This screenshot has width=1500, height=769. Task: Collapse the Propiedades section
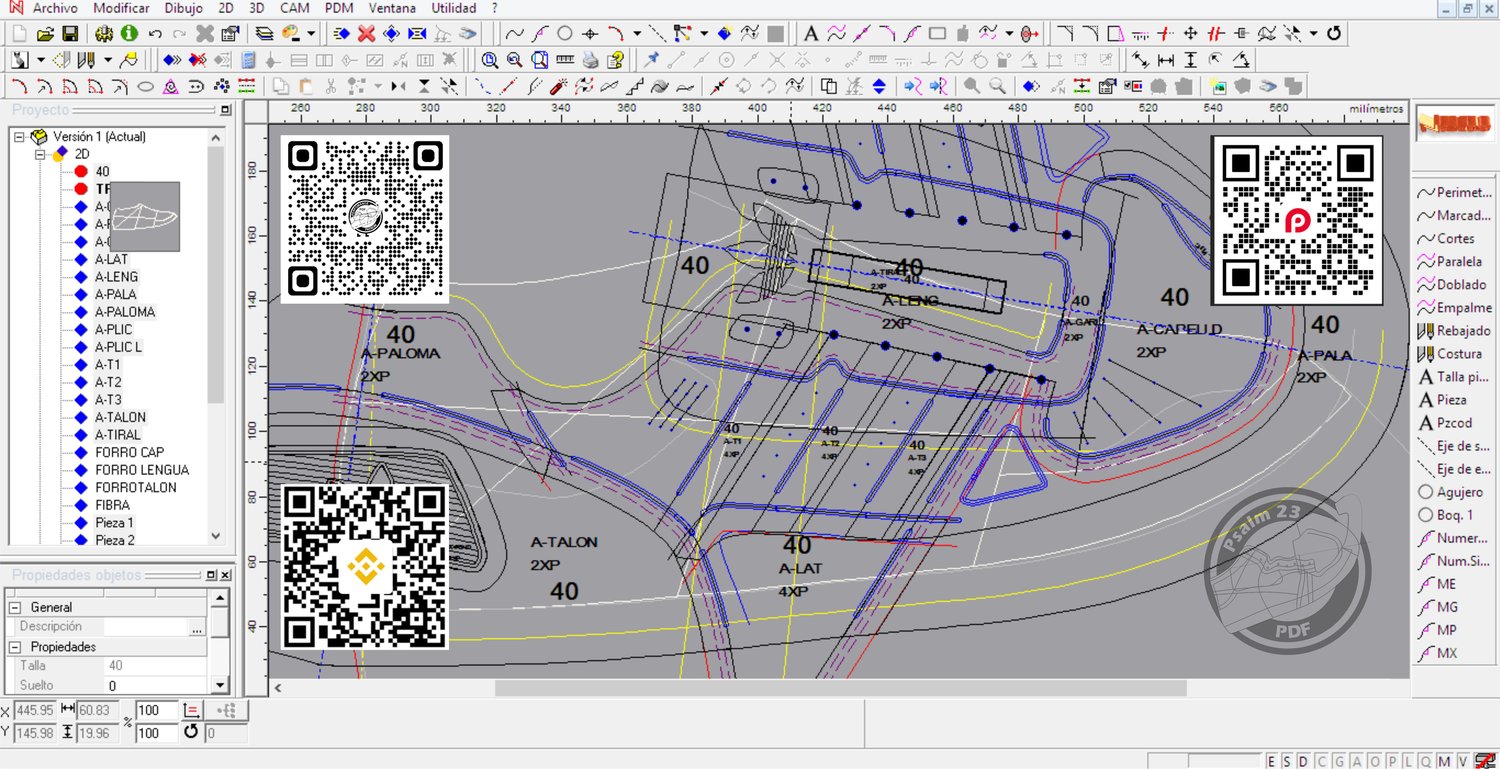[15, 647]
